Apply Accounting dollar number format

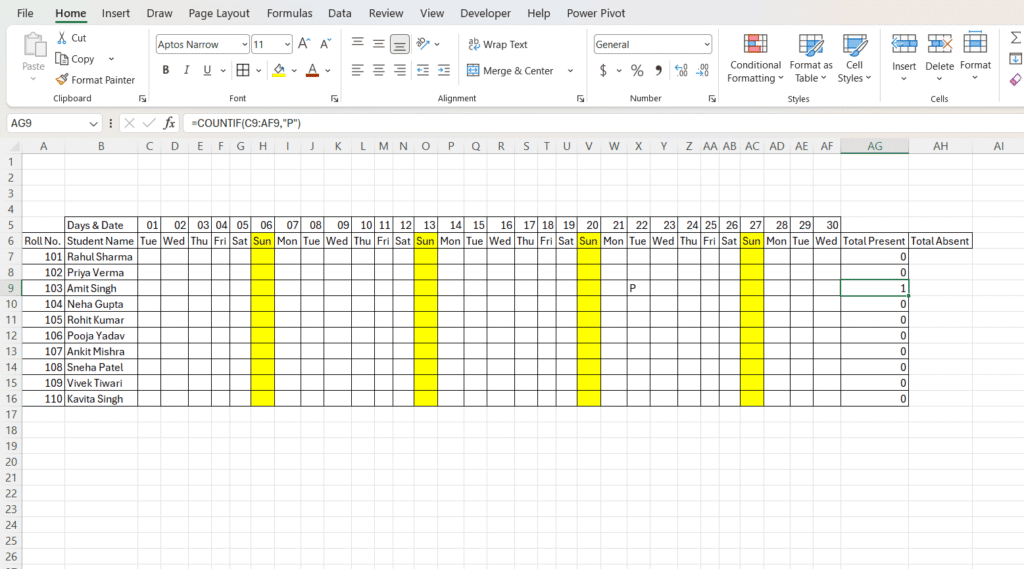tap(603, 70)
